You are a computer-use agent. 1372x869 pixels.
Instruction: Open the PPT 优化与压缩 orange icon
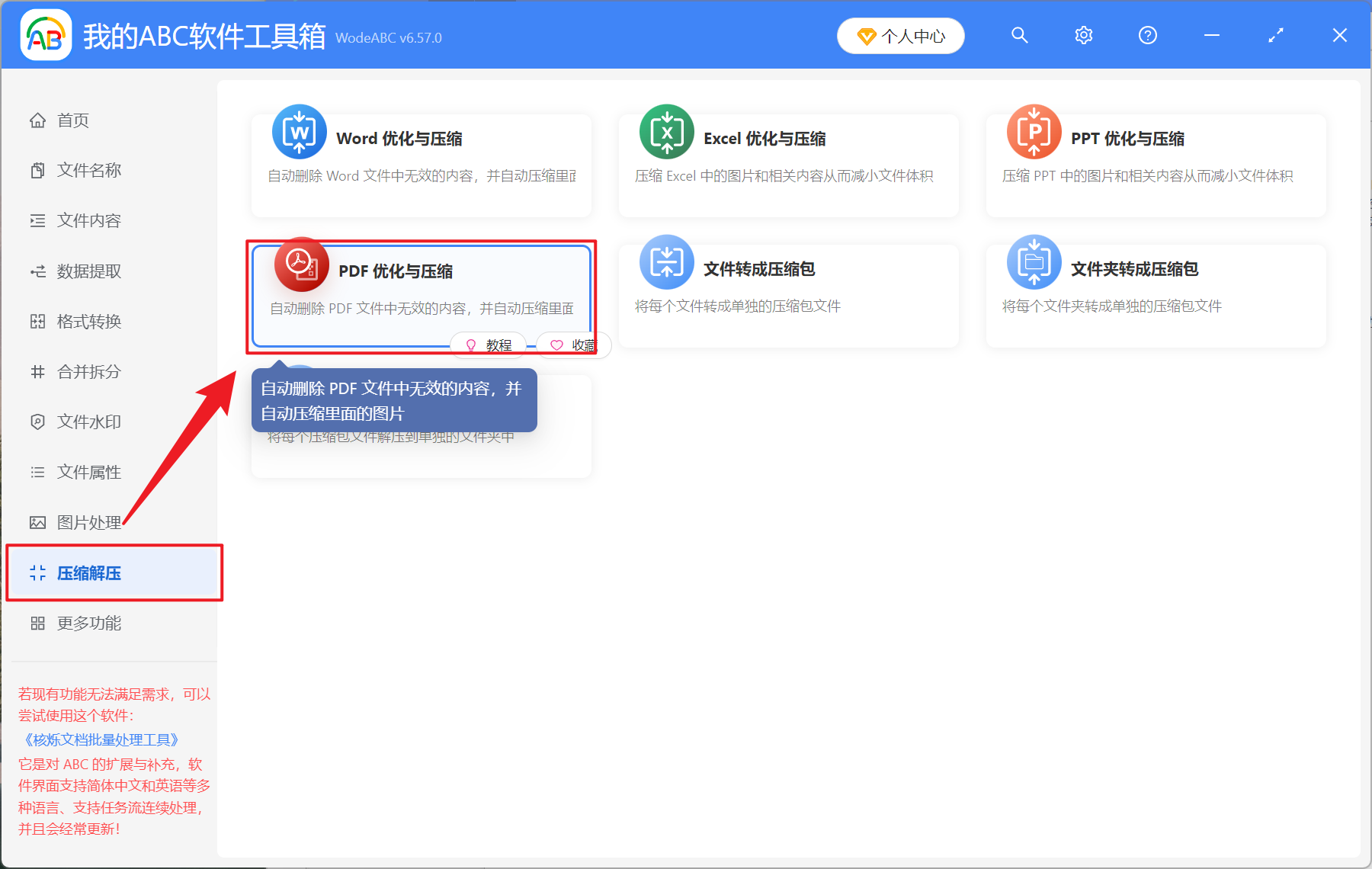[x=1034, y=131]
